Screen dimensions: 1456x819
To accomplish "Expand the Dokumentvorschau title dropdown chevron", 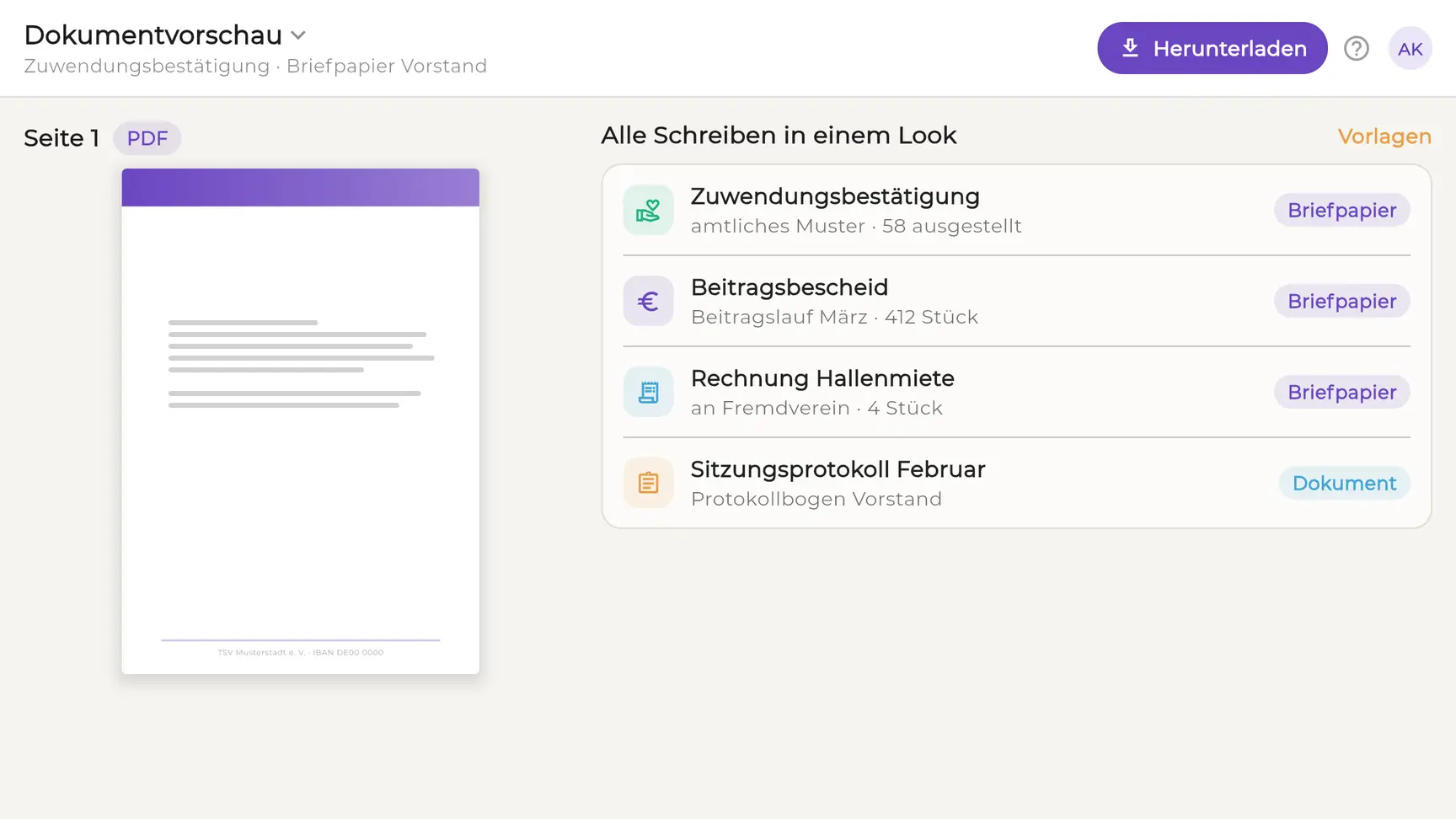I will (298, 35).
